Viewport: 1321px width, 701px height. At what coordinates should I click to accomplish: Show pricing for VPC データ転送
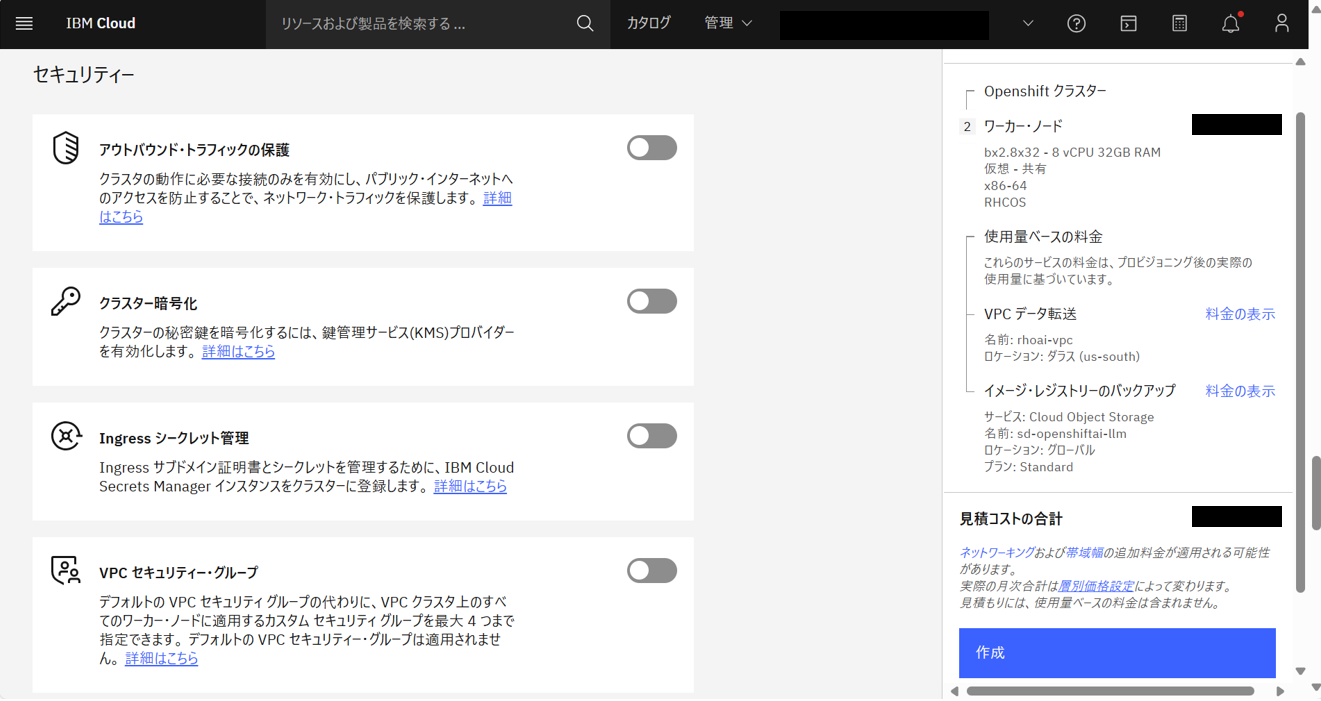click(x=1240, y=314)
